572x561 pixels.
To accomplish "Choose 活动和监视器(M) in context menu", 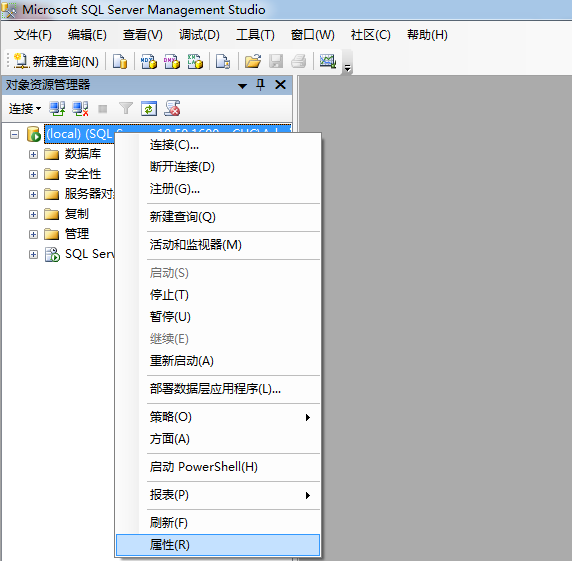I will tap(218, 245).
